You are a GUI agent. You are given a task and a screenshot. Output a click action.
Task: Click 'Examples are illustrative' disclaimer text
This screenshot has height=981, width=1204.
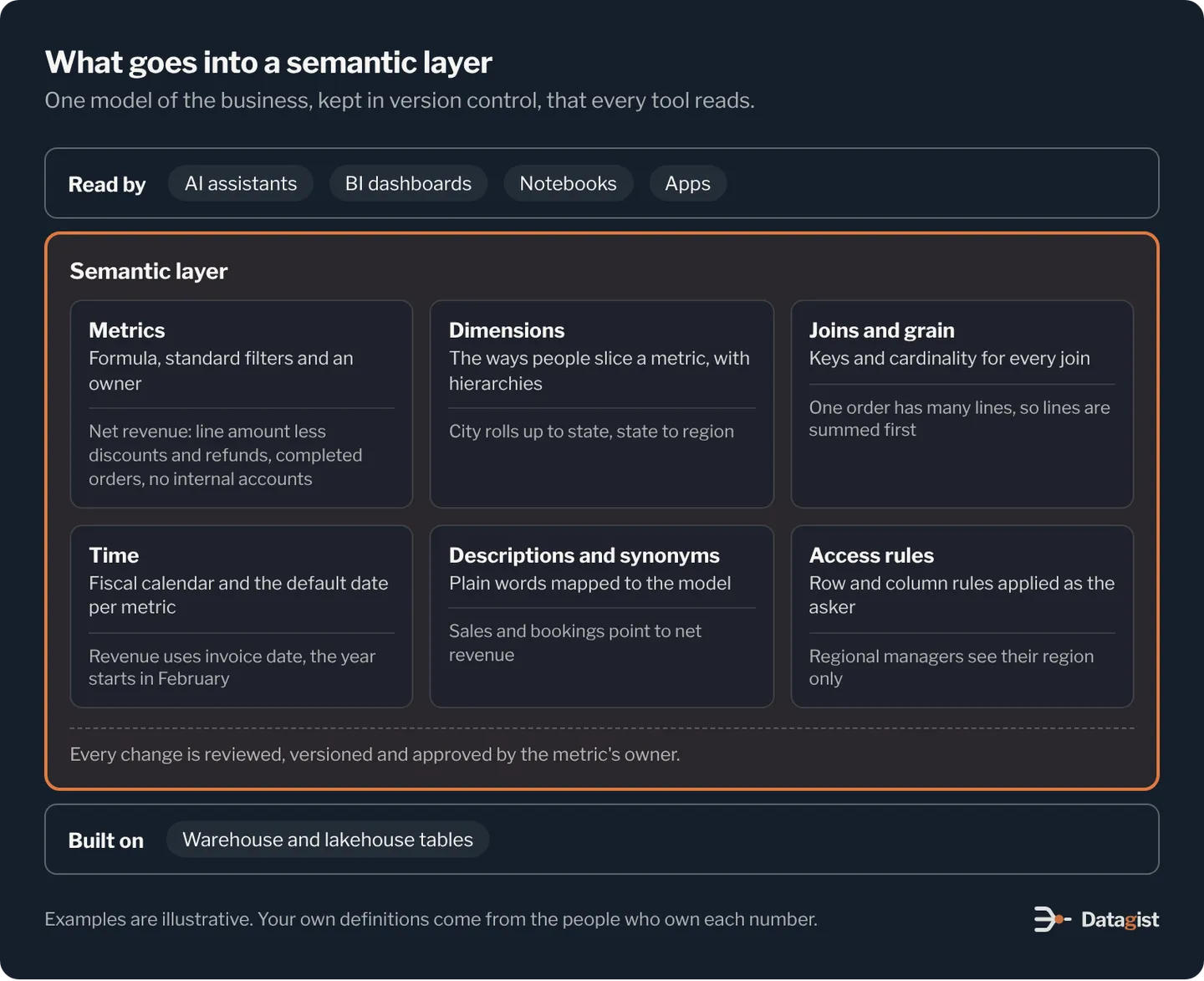pos(431,919)
